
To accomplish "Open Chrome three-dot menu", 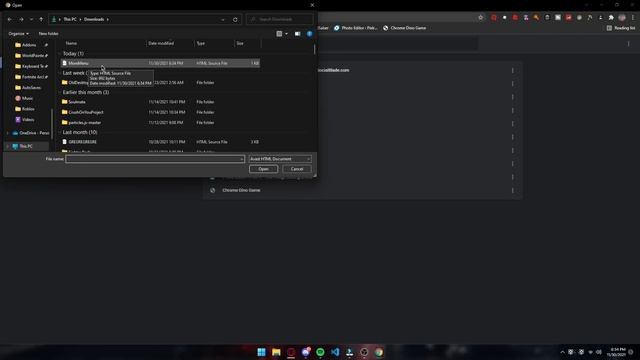I will pyautogui.click(x=633, y=18).
